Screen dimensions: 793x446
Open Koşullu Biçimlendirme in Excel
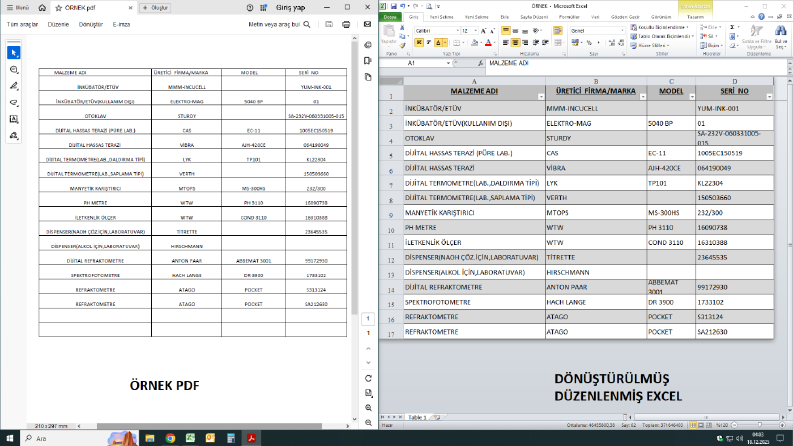660,27
